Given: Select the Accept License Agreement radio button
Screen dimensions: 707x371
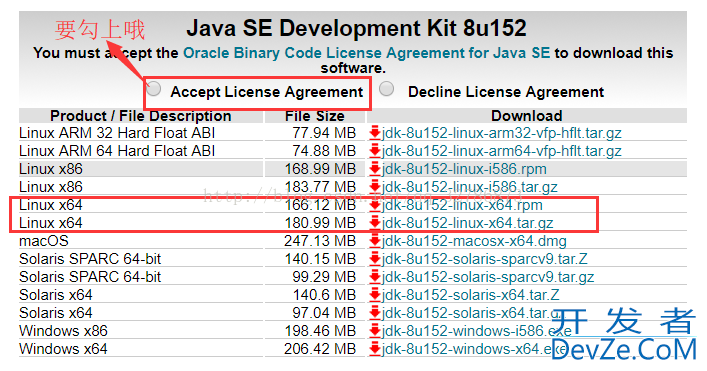Looking at the screenshot, I should [154, 89].
